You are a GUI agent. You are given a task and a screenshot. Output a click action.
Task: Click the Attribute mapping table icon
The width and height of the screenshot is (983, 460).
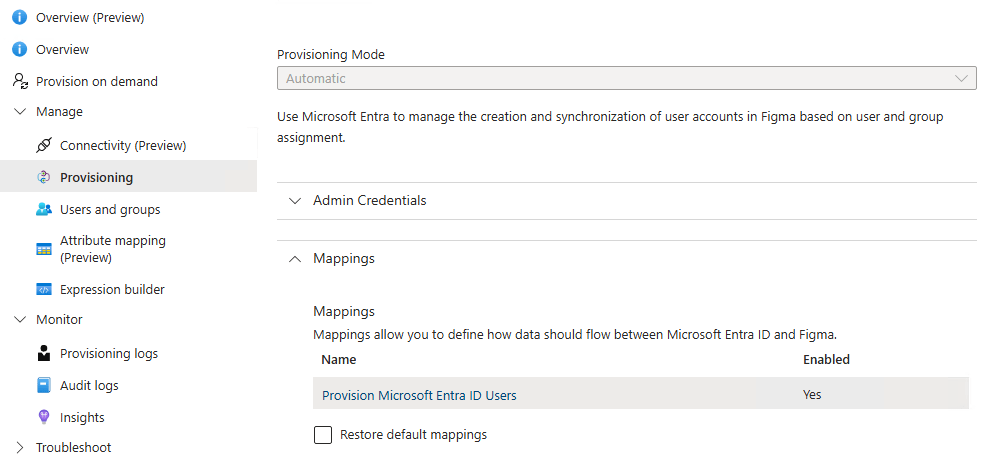[44, 249]
